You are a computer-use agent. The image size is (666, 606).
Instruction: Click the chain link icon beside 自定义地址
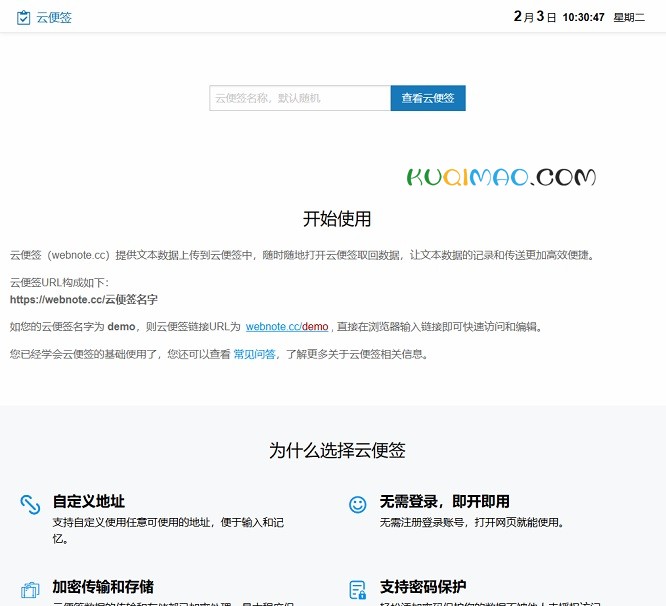coord(30,505)
